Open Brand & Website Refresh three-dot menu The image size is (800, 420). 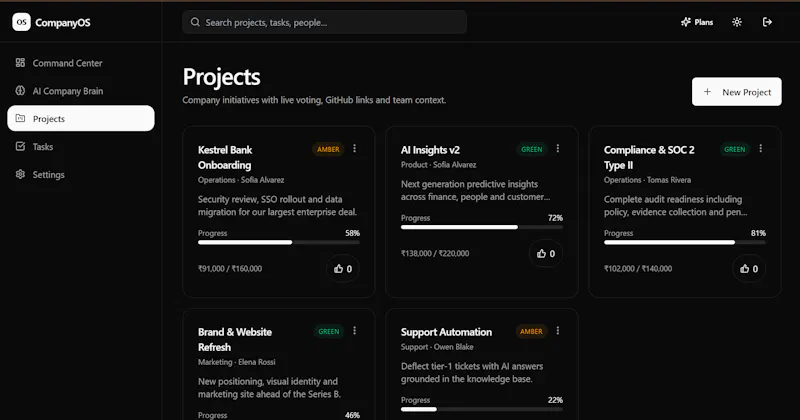pyautogui.click(x=355, y=331)
